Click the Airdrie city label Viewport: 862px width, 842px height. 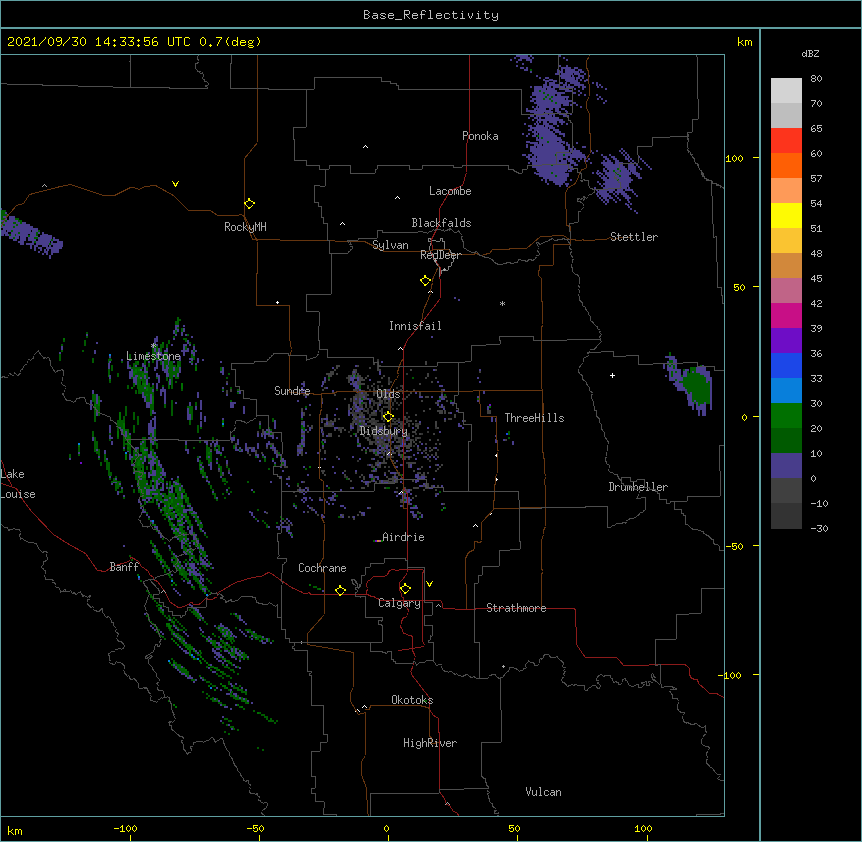404,537
